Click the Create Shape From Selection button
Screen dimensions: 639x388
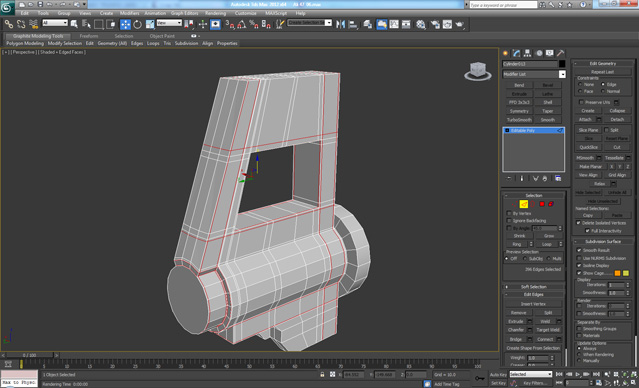(x=533, y=348)
